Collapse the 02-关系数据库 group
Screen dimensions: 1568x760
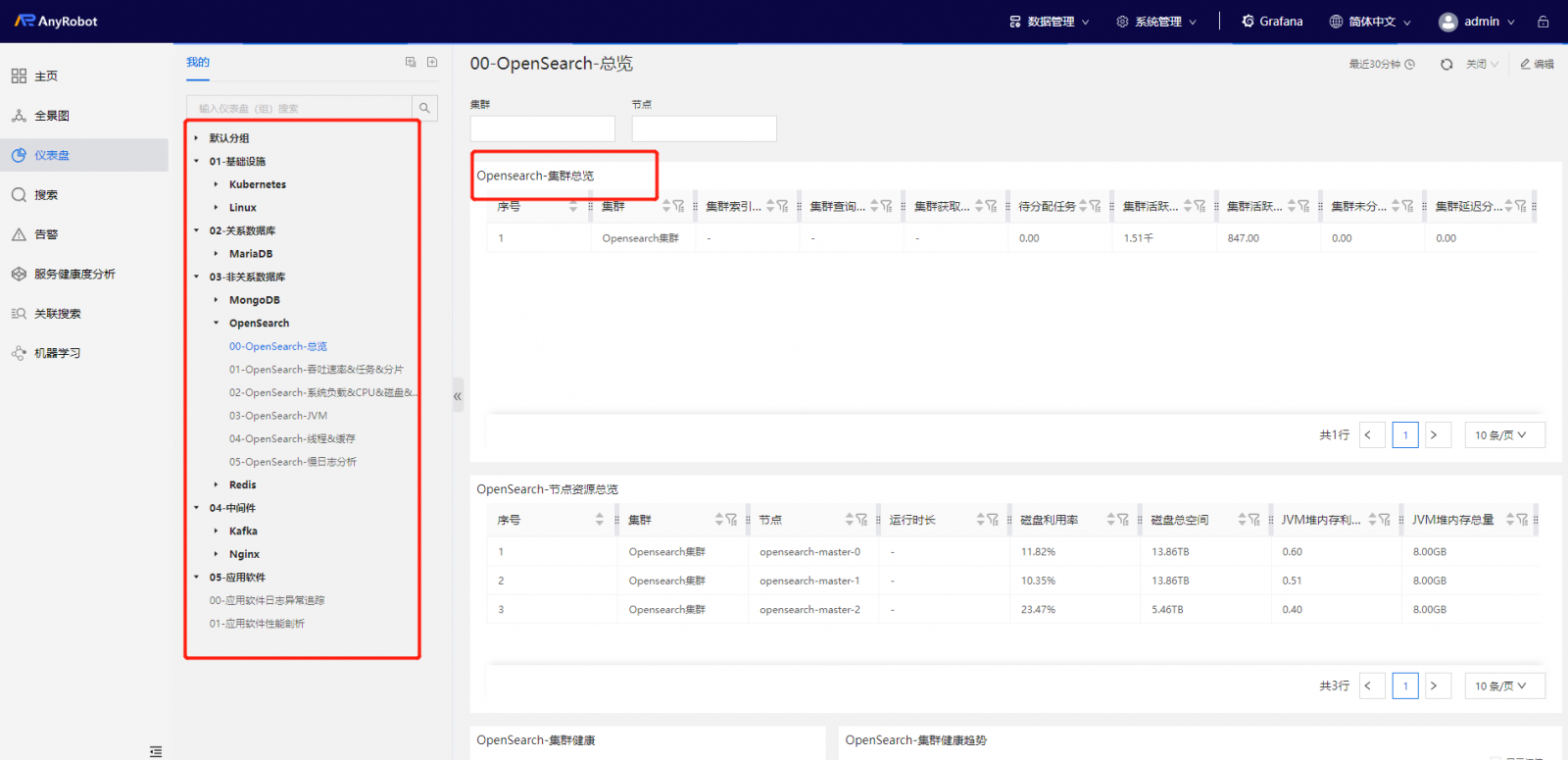[196, 230]
